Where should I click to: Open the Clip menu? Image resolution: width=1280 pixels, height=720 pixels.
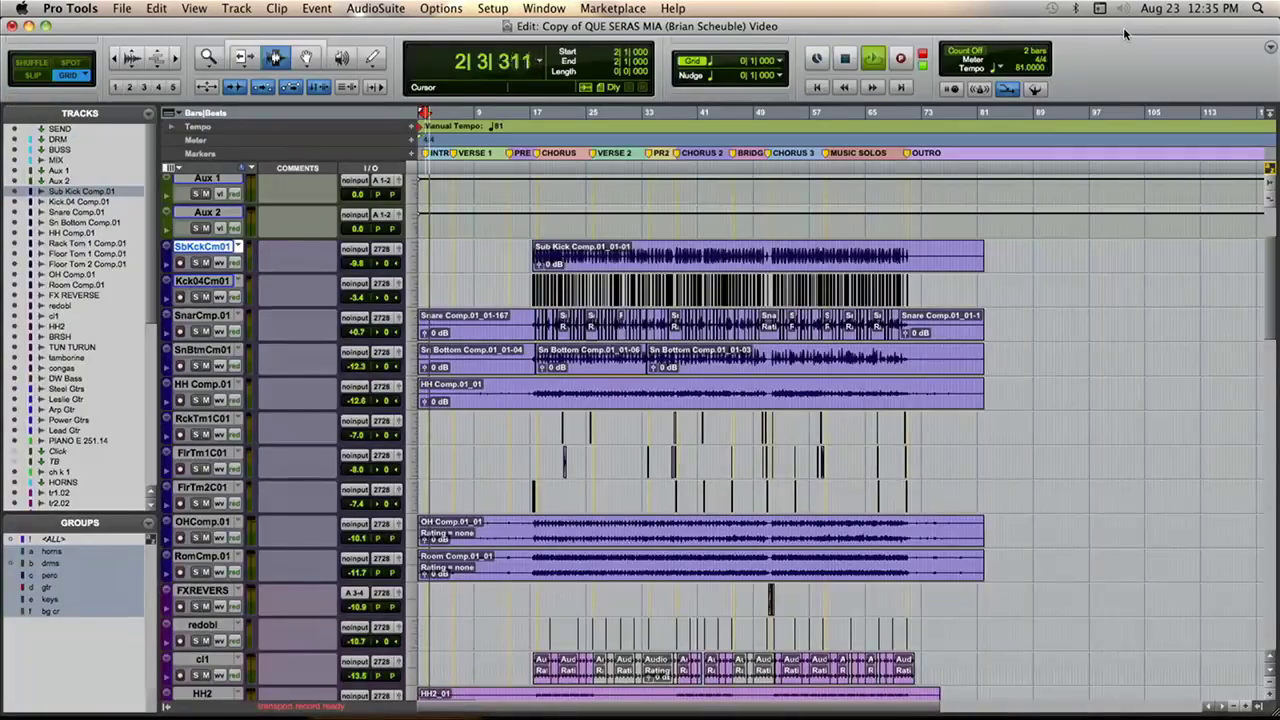click(277, 8)
